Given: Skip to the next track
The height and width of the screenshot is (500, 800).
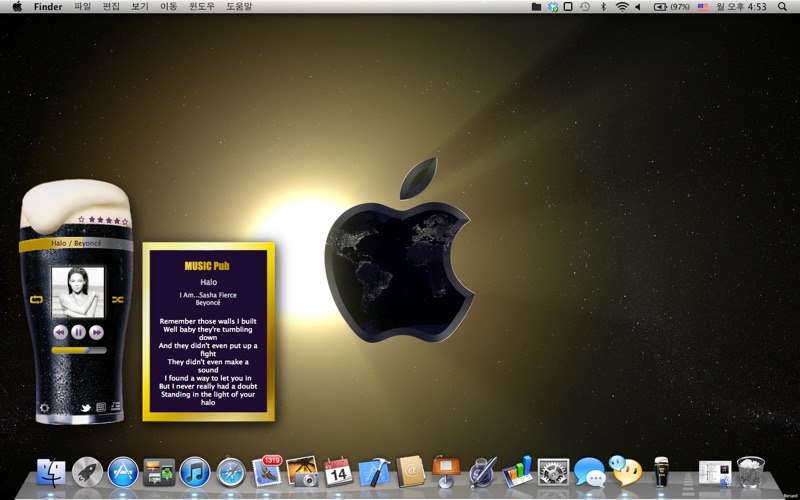Looking at the screenshot, I should pyautogui.click(x=97, y=331).
